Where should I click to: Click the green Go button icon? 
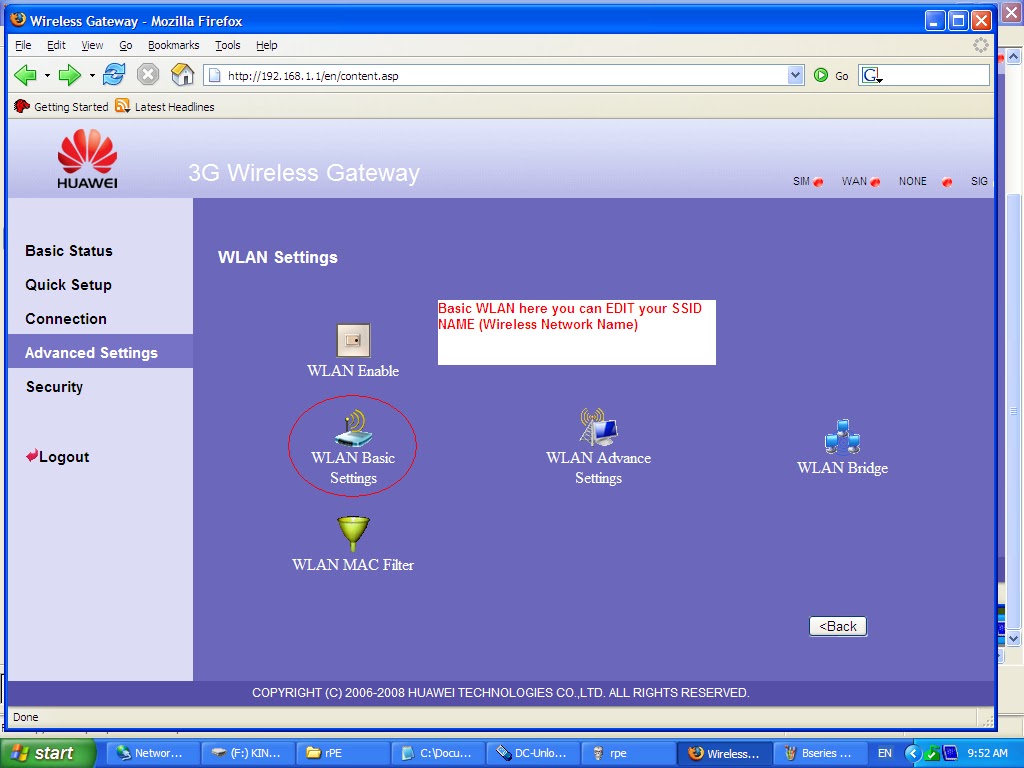[x=821, y=76]
